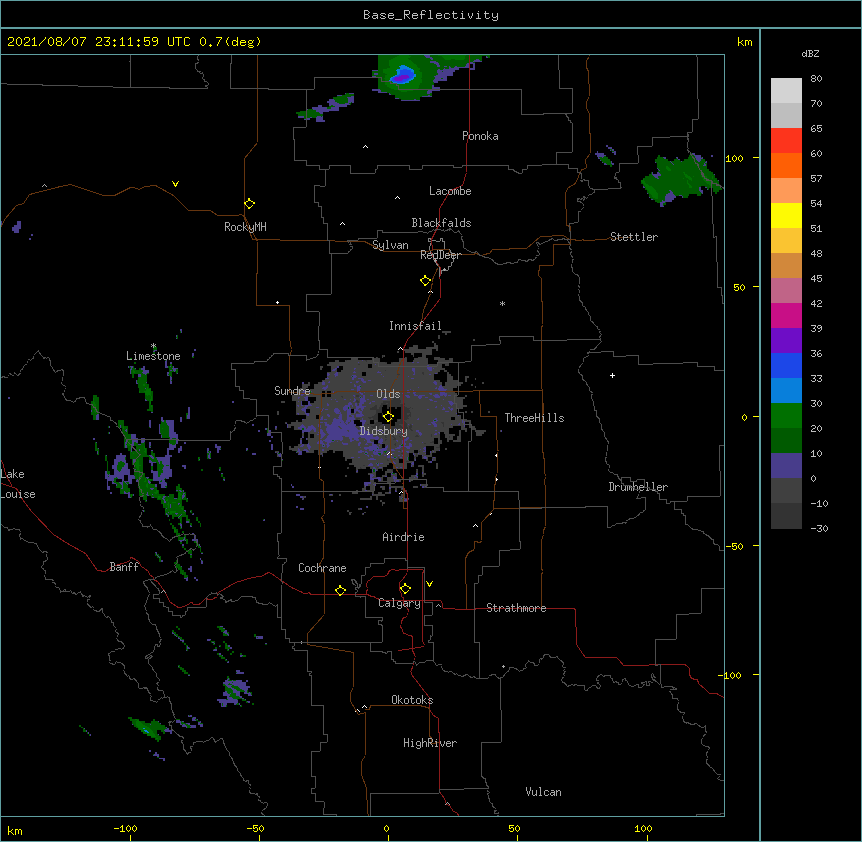Select the Limestone label
The width and height of the screenshot is (862, 842).
click(153, 356)
